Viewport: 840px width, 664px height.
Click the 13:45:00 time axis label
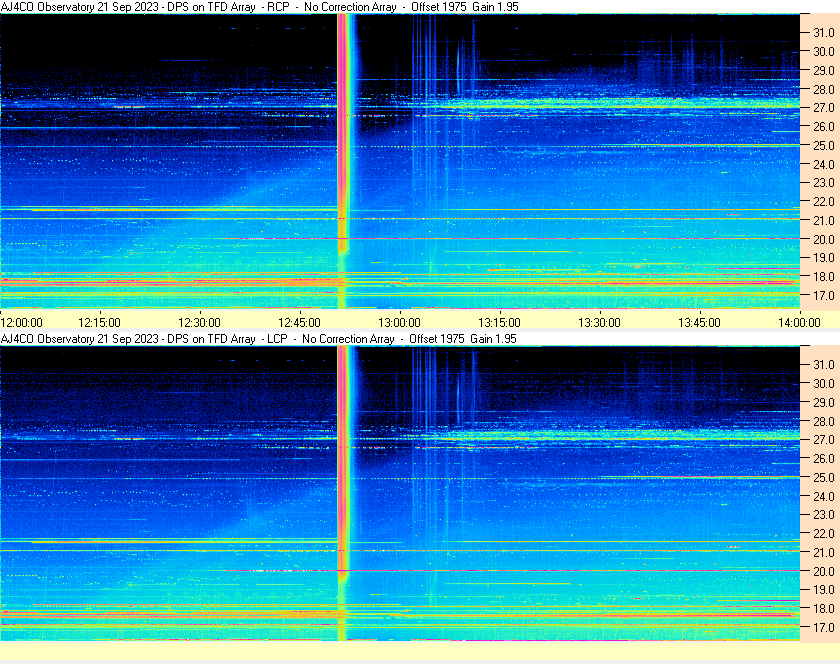[700, 323]
